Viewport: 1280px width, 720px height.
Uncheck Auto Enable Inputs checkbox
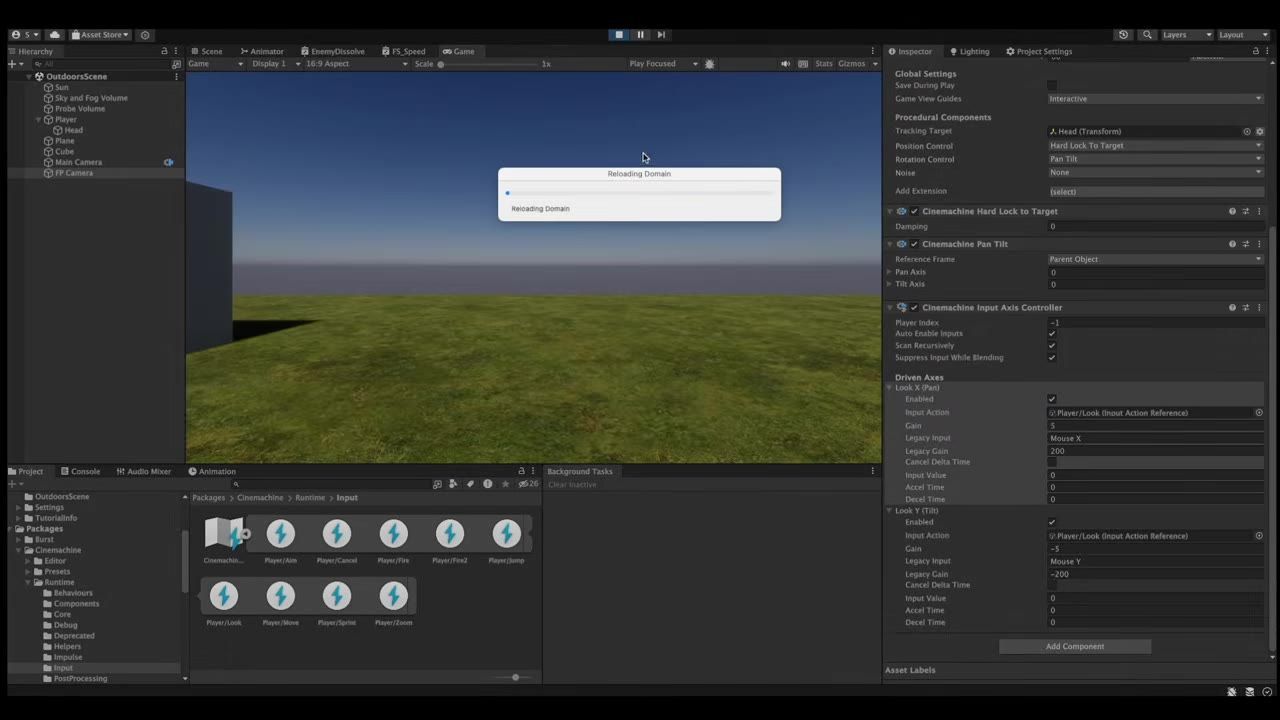click(1052, 334)
